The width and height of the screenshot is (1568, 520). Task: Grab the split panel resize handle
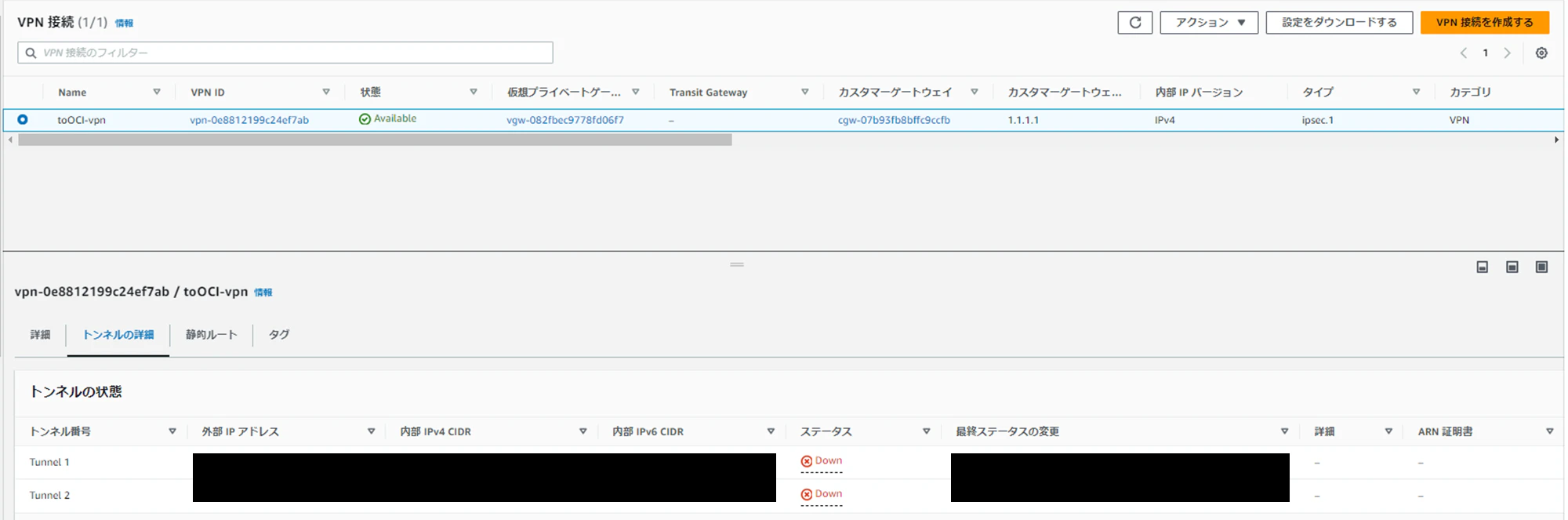pos(737,264)
